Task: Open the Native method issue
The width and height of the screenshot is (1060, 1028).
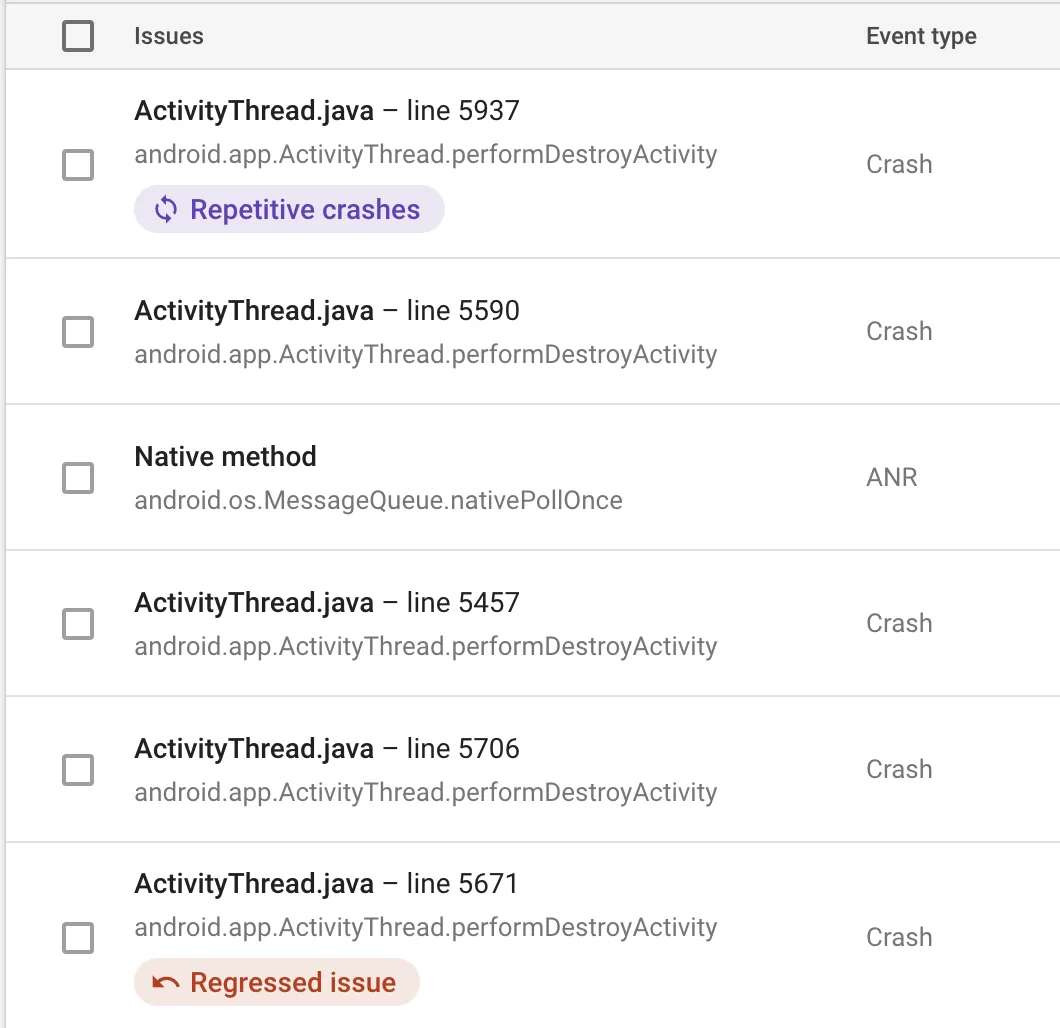Action: coord(225,457)
